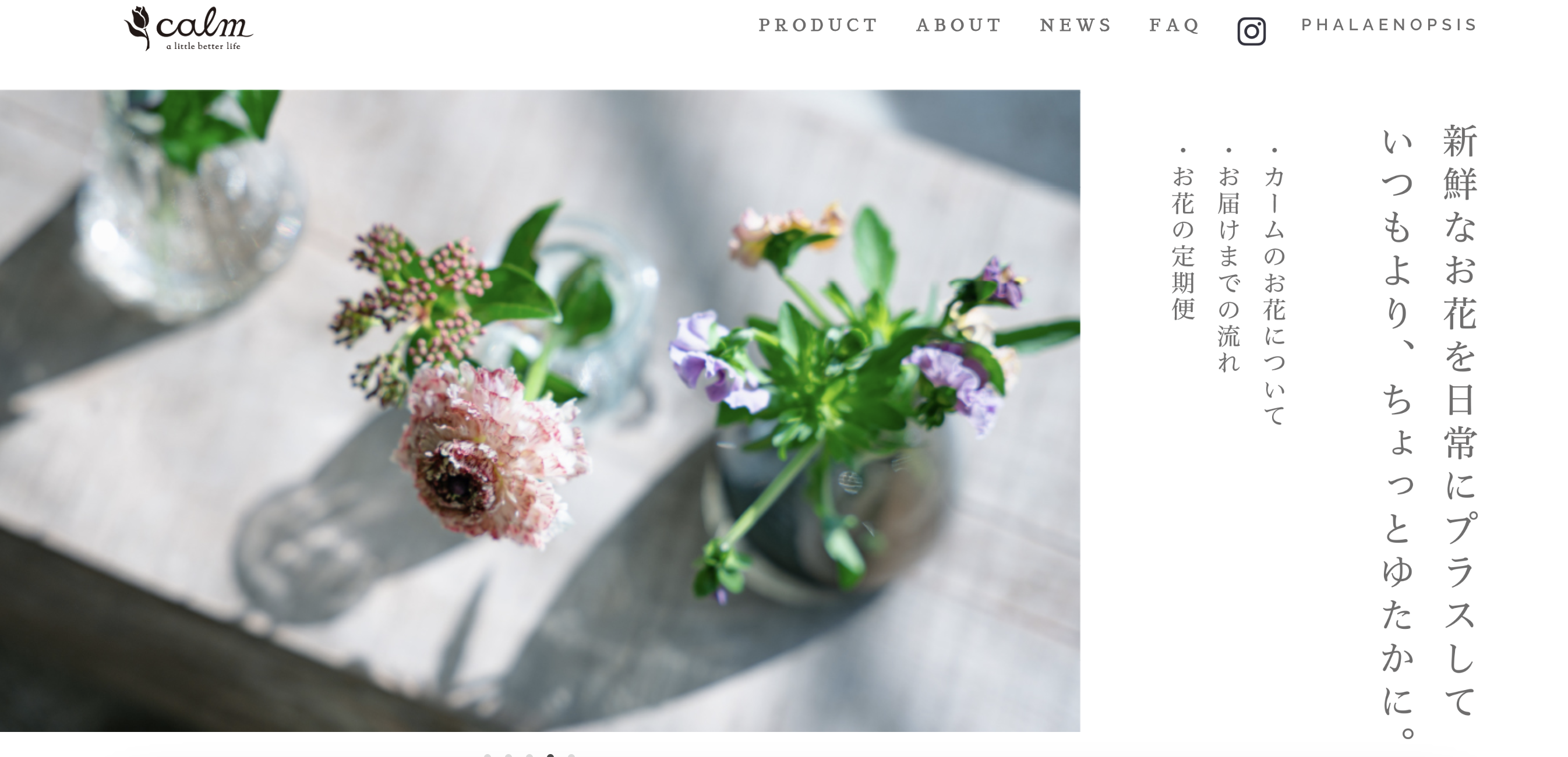Click the pink ranunculus in the hero image

[x=490, y=454]
